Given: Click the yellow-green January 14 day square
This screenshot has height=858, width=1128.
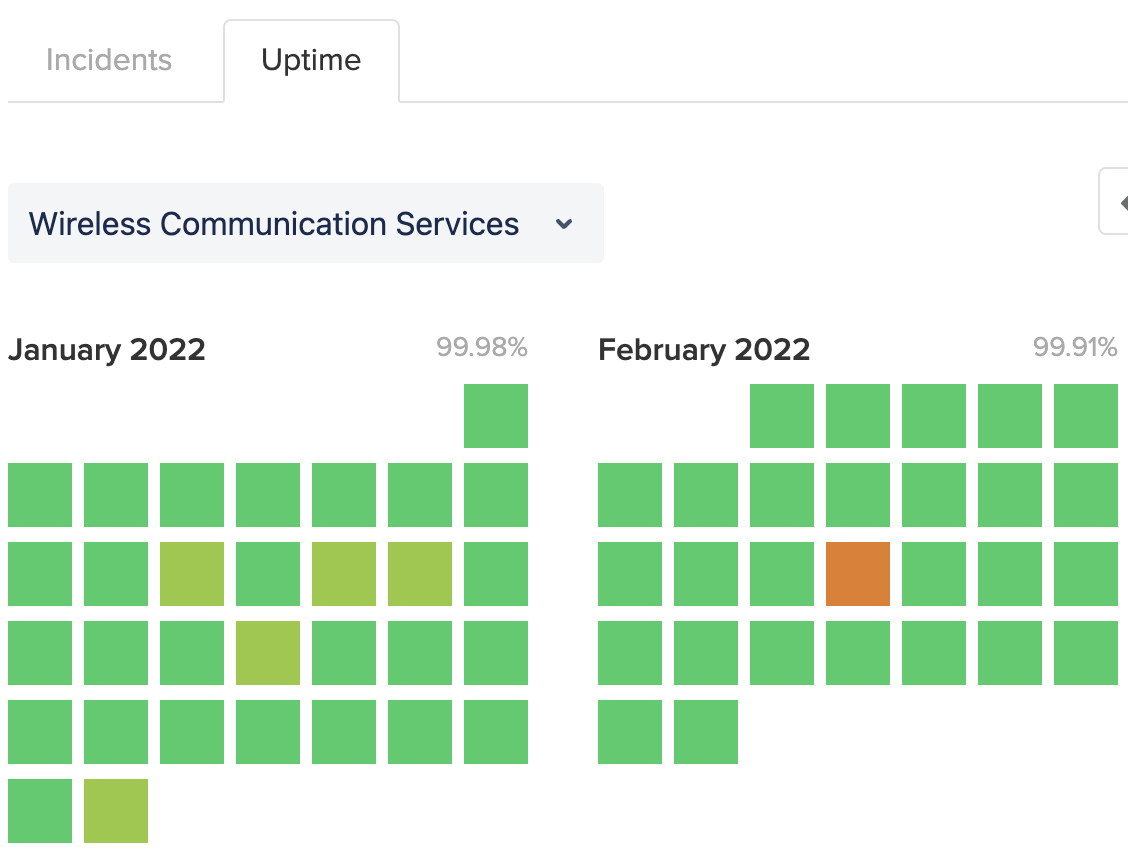Looking at the screenshot, I should [x=419, y=574].
